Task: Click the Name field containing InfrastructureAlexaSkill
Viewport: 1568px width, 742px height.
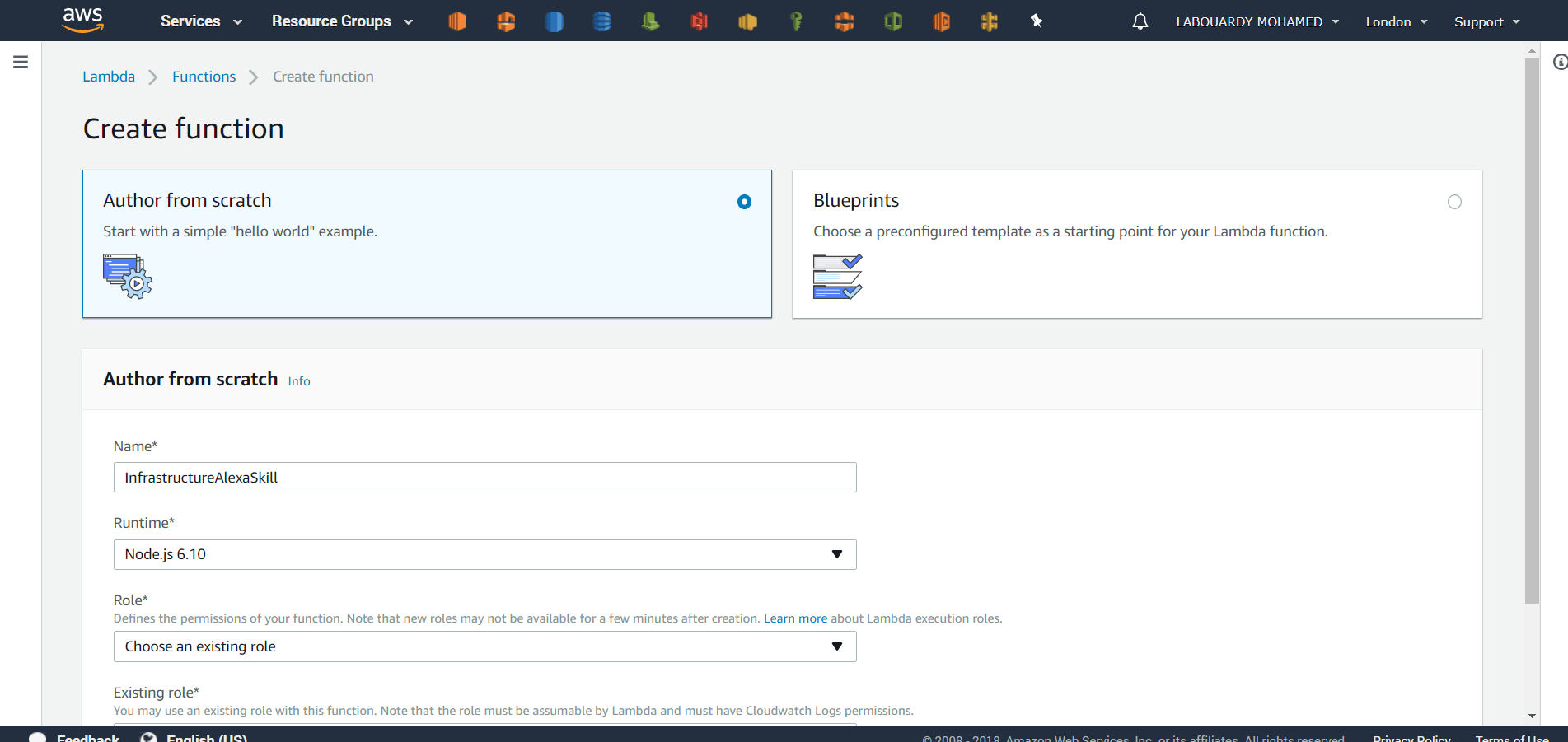Action: [484, 478]
